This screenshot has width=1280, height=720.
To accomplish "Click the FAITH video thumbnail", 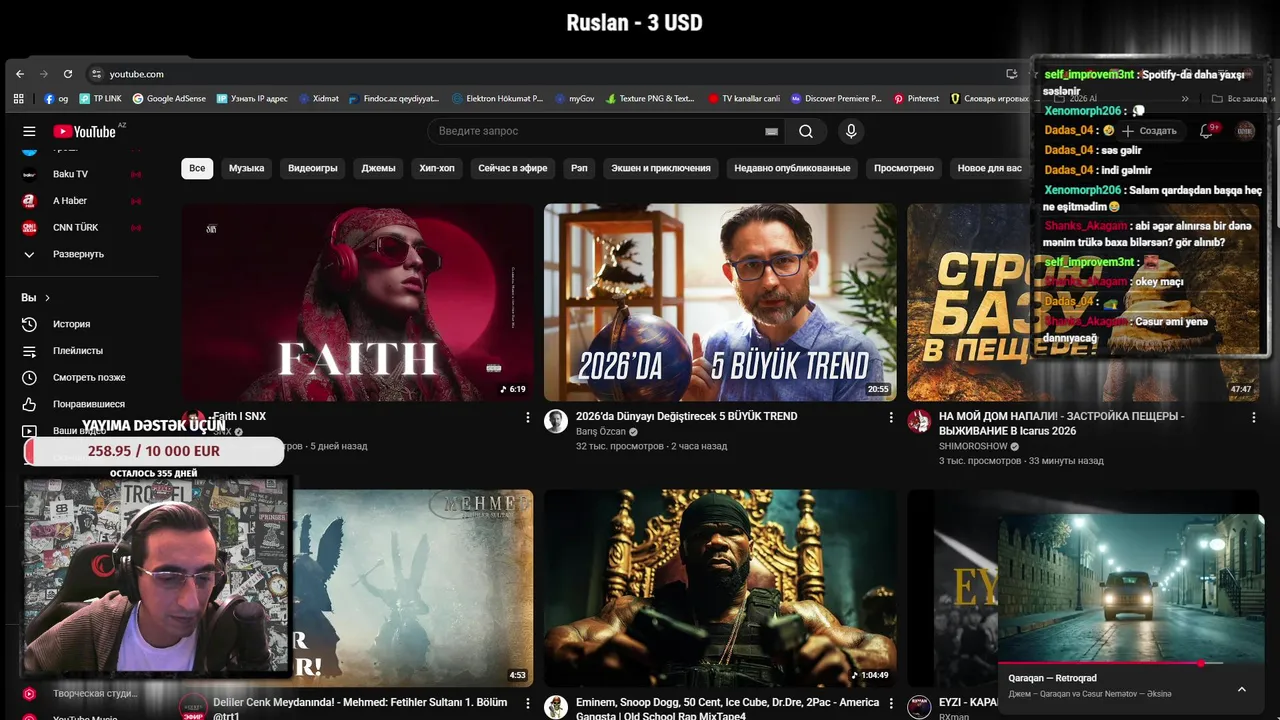I will [x=357, y=303].
